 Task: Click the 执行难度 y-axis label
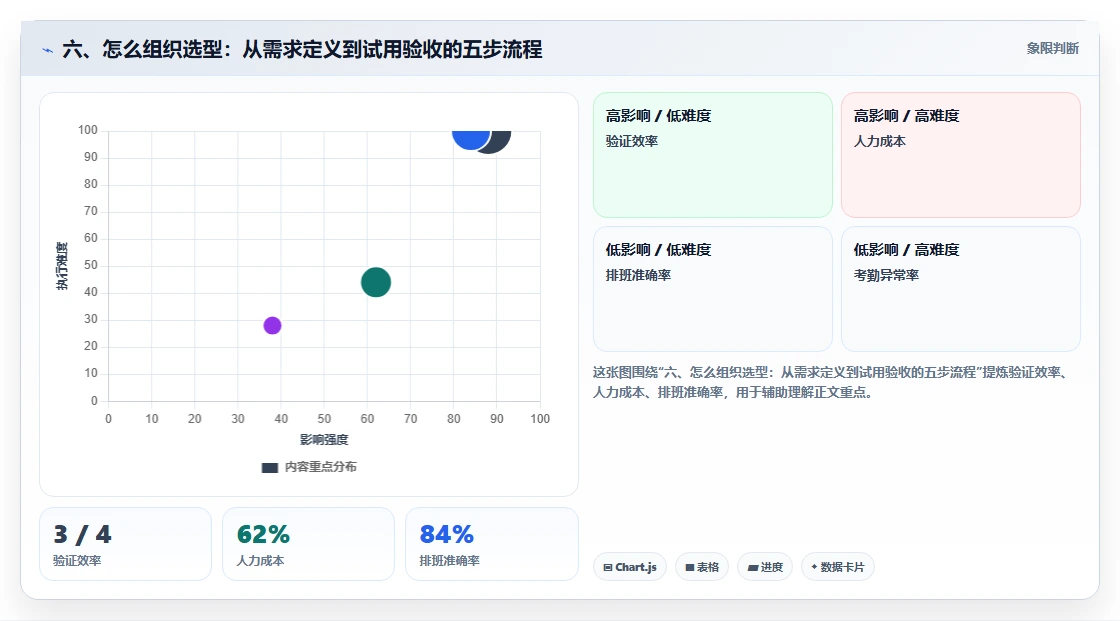[x=62, y=266]
